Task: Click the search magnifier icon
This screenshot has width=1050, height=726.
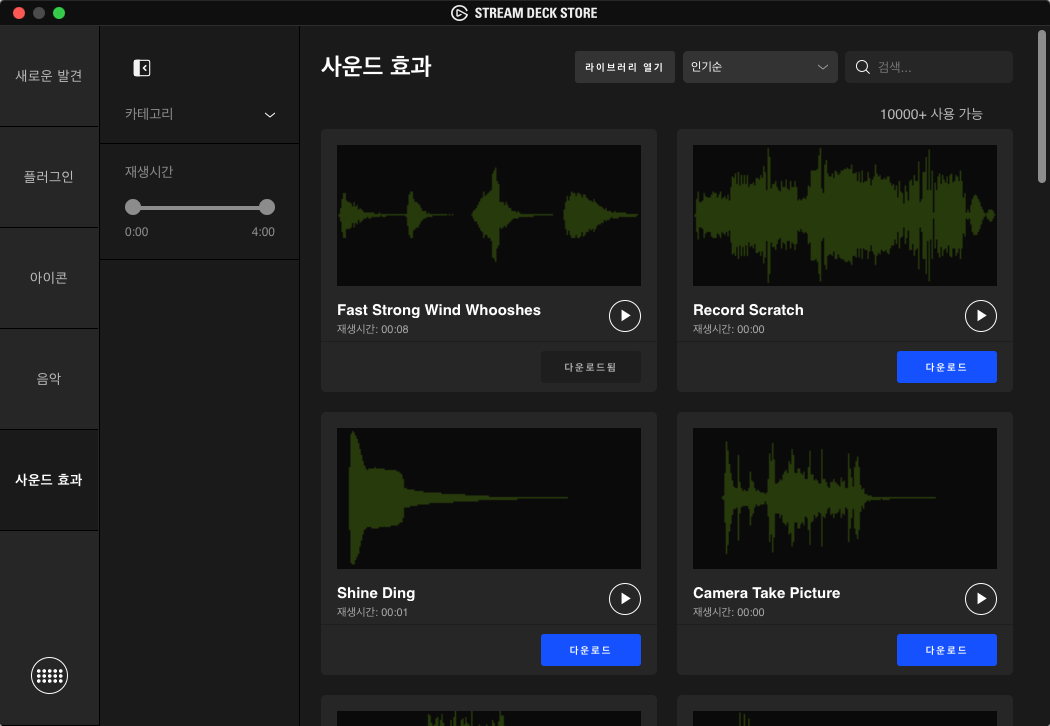Action: 862,67
